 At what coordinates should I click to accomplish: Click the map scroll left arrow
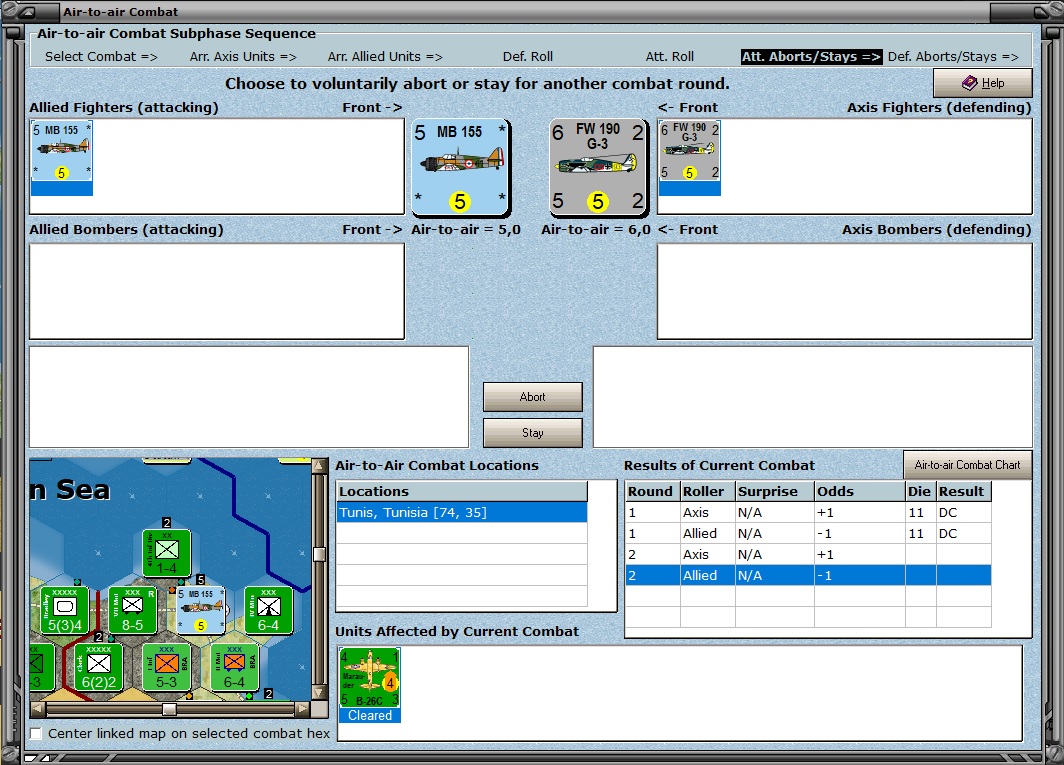(x=38, y=709)
